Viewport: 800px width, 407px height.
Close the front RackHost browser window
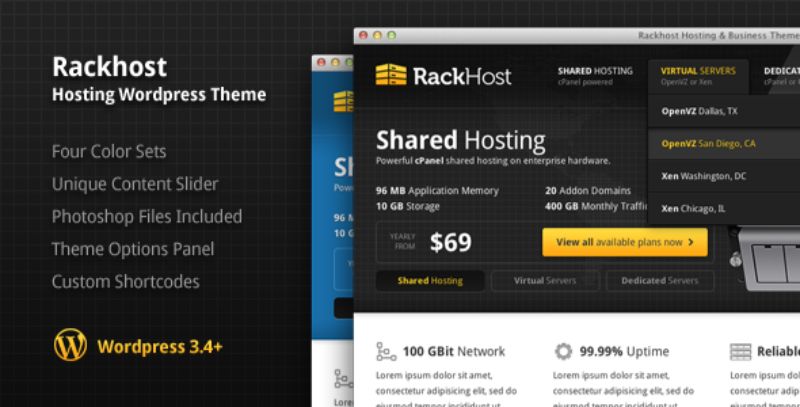tap(363, 35)
